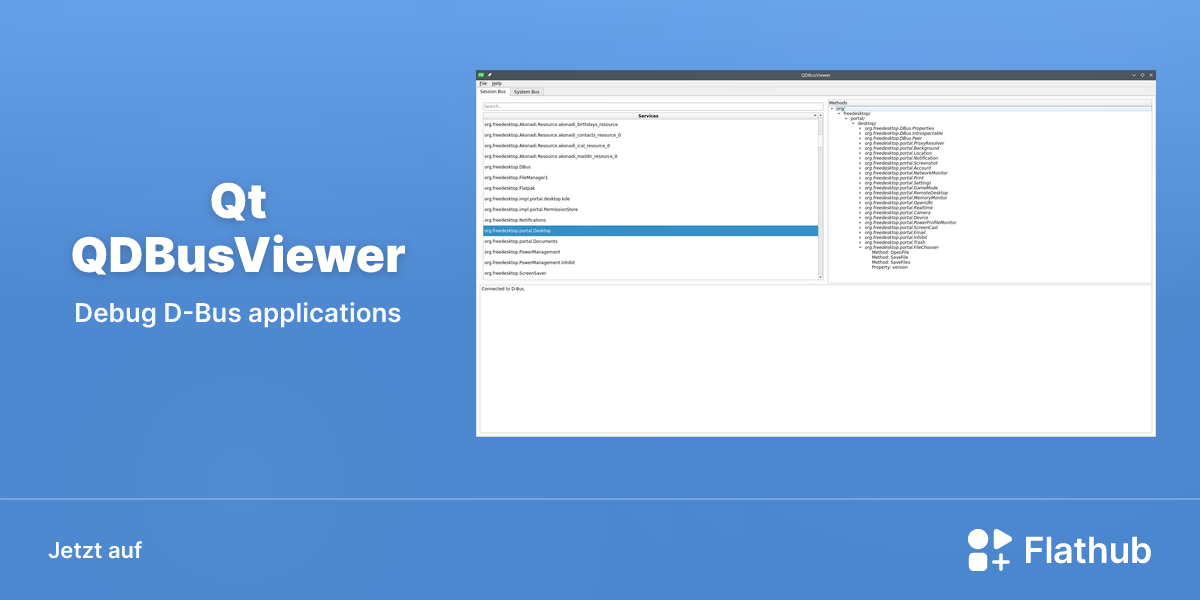
Task: Click Method: SaveFiles entry
Action: [891, 262]
